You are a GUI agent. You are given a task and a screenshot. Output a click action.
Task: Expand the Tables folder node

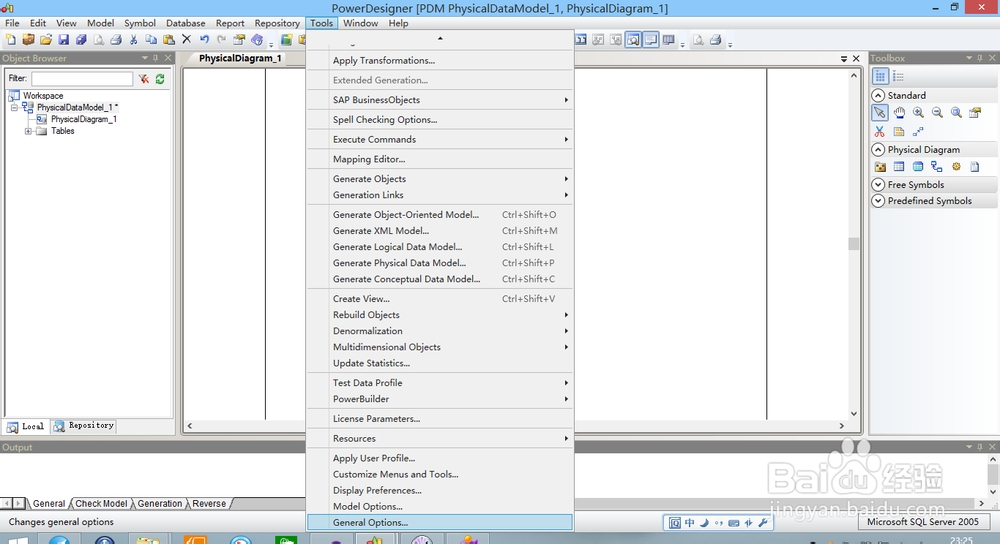click(x=28, y=131)
